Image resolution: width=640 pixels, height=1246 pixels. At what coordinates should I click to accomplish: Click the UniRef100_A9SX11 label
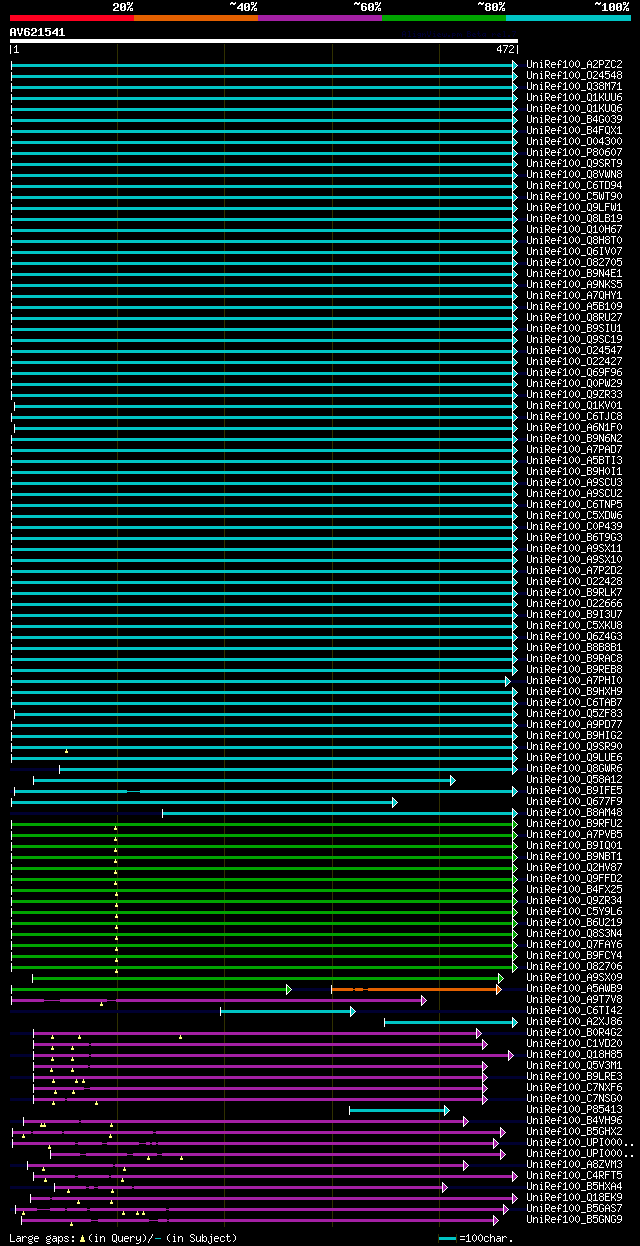(x=574, y=549)
